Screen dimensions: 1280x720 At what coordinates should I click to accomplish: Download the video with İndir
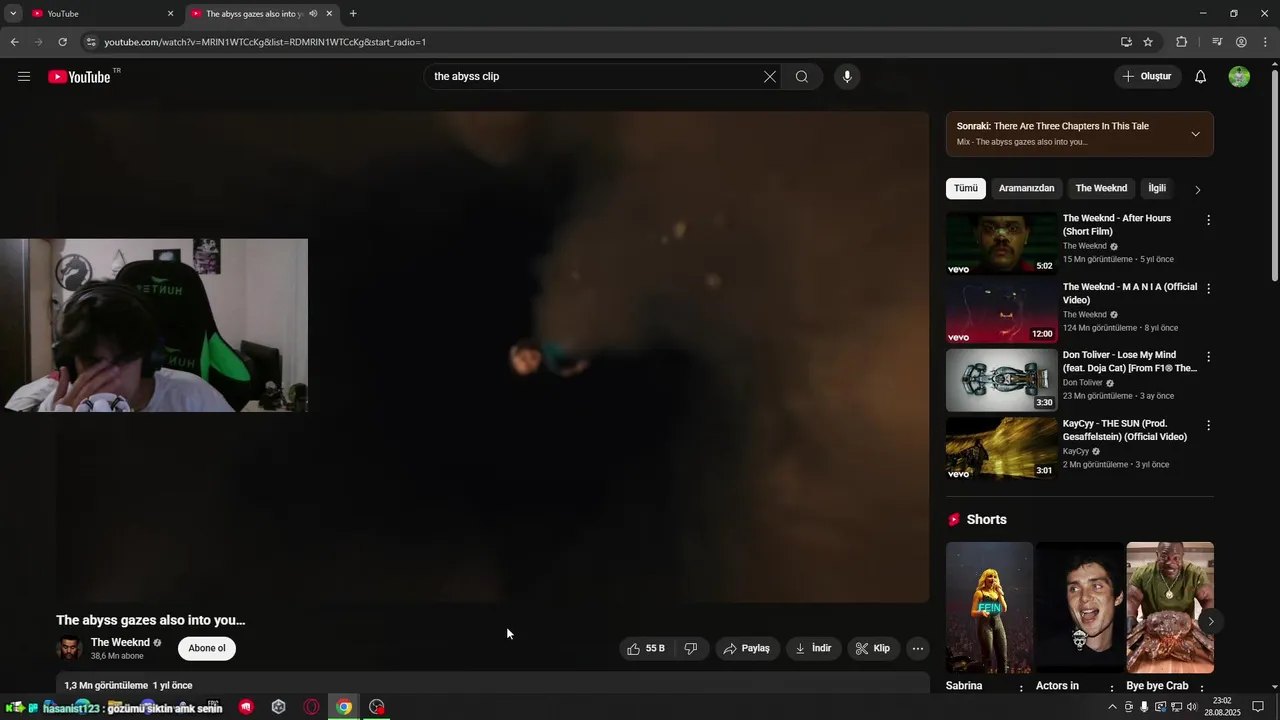tap(814, 649)
